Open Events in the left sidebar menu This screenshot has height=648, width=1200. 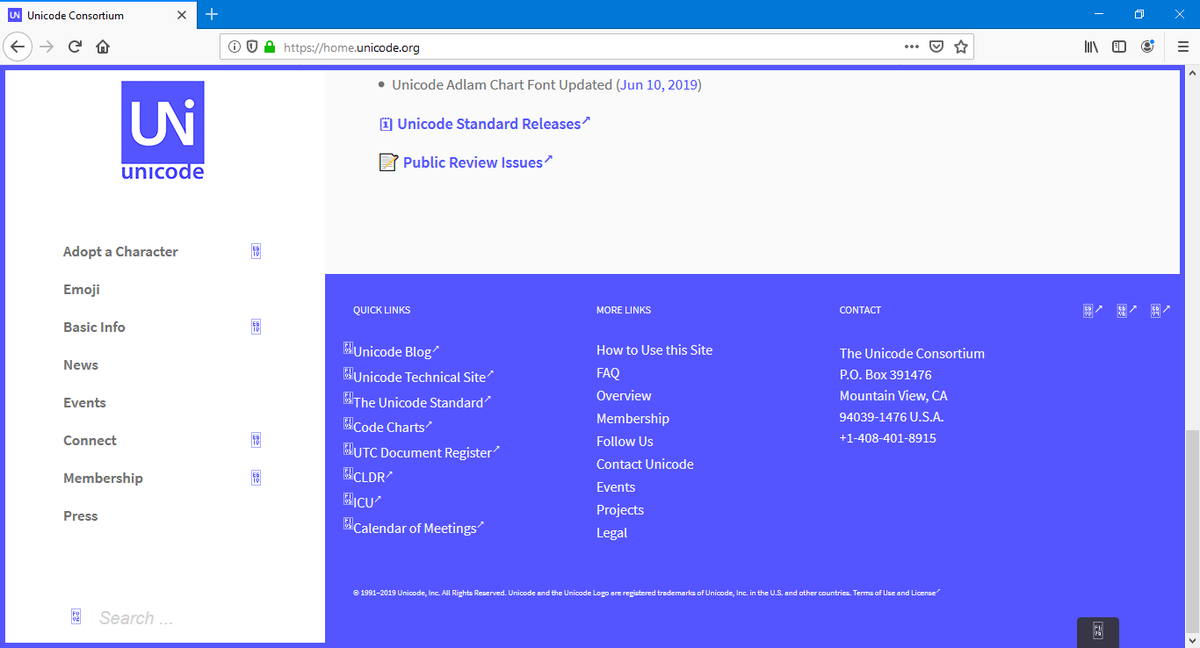click(84, 403)
